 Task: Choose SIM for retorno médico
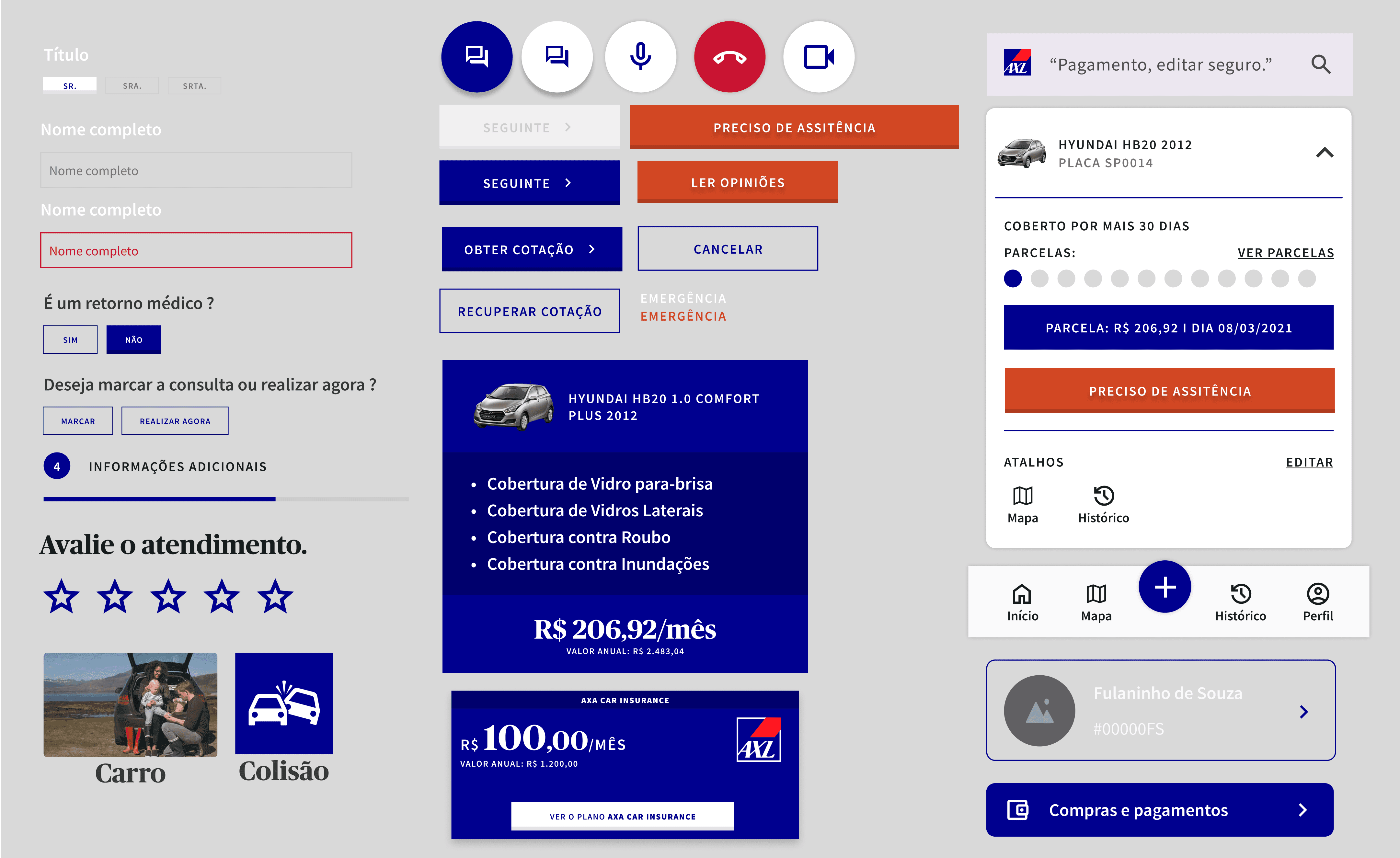pyautogui.click(x=70, y=340)
